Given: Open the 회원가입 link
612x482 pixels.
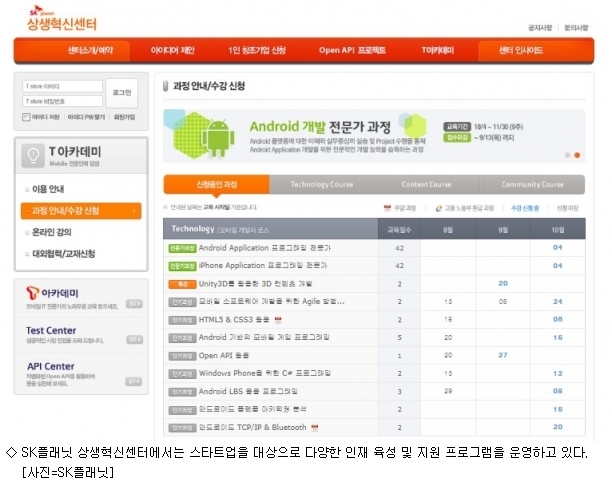Looking at the screenshot, I should pos(124,117).
